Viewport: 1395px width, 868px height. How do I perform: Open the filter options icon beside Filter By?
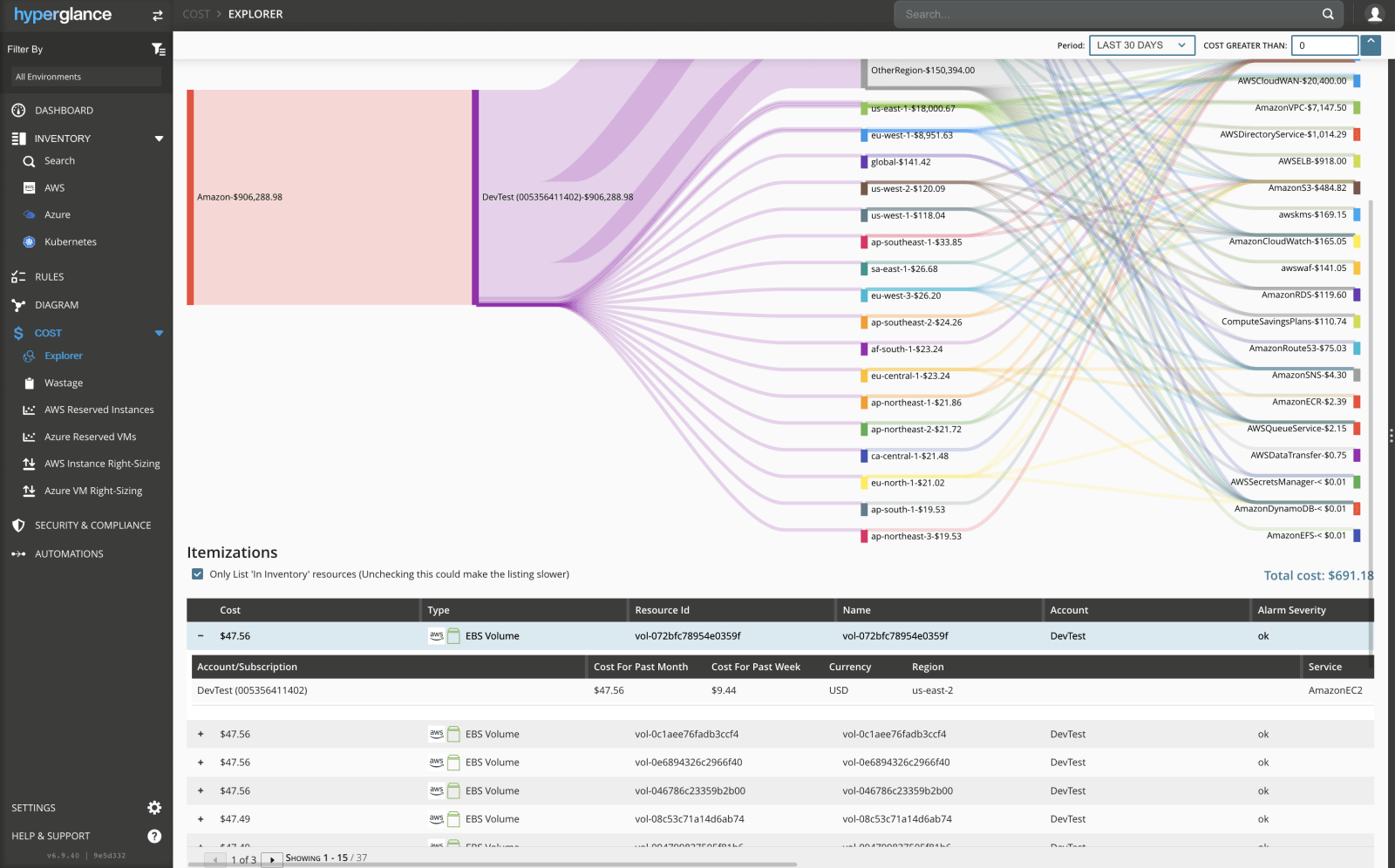pyautogui.click(x=159, y=49)
